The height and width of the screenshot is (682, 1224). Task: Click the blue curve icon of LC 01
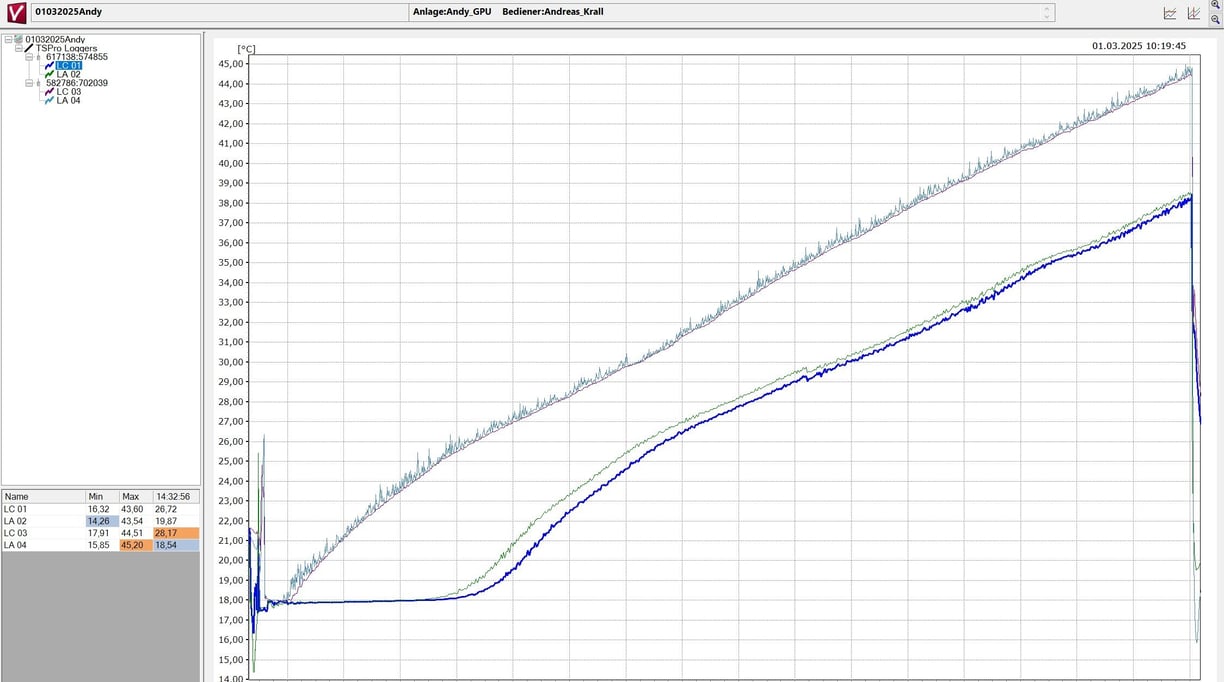click(x=49, y=66)
